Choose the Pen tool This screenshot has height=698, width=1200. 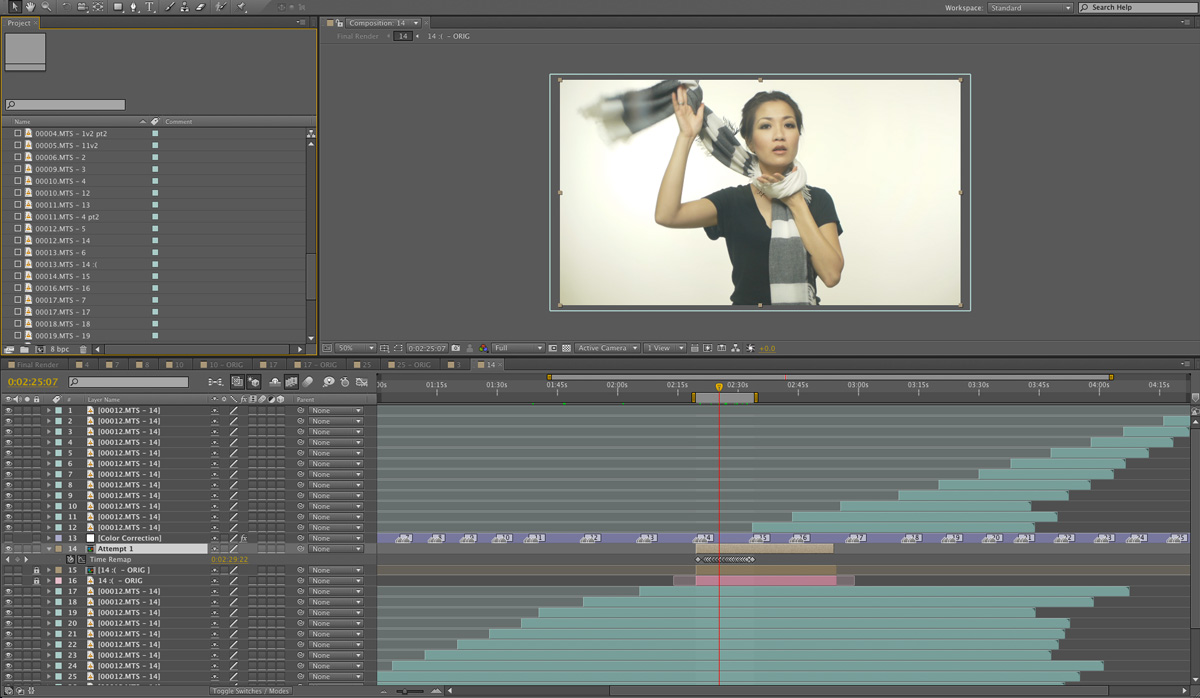click(x=134, y=7)
